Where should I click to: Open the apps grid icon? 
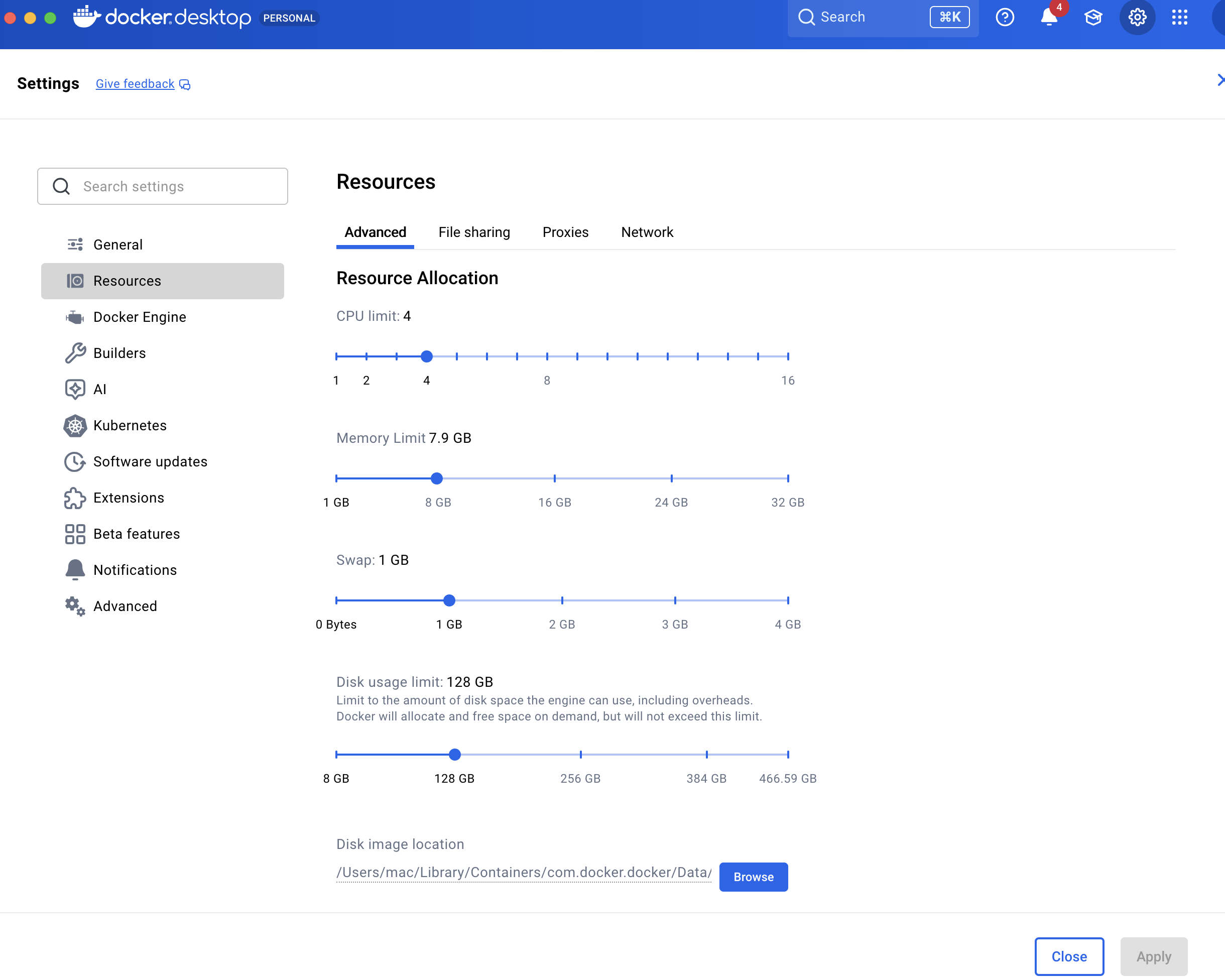click(1179, 17)
